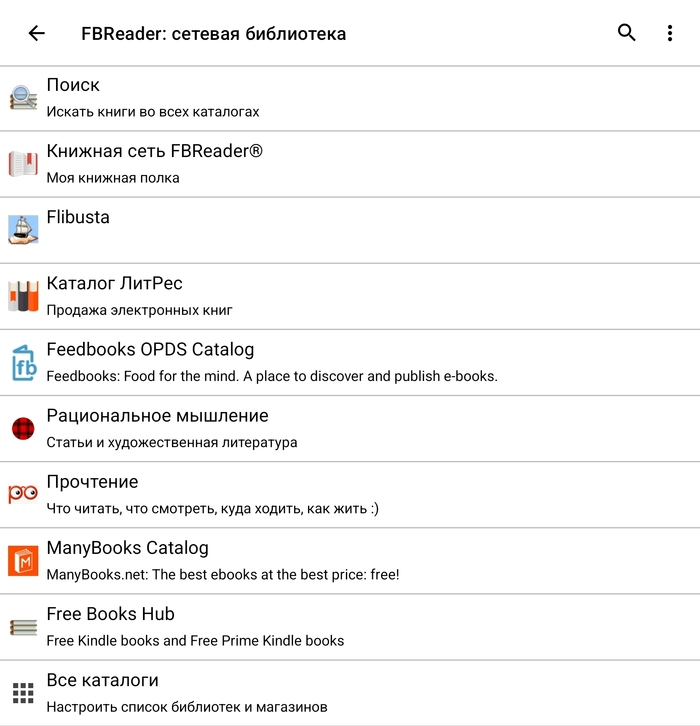The height and width of the screenshot is (726, 700).
Task: Tap the Flibusta ship icon
Action: coord(23,230)
